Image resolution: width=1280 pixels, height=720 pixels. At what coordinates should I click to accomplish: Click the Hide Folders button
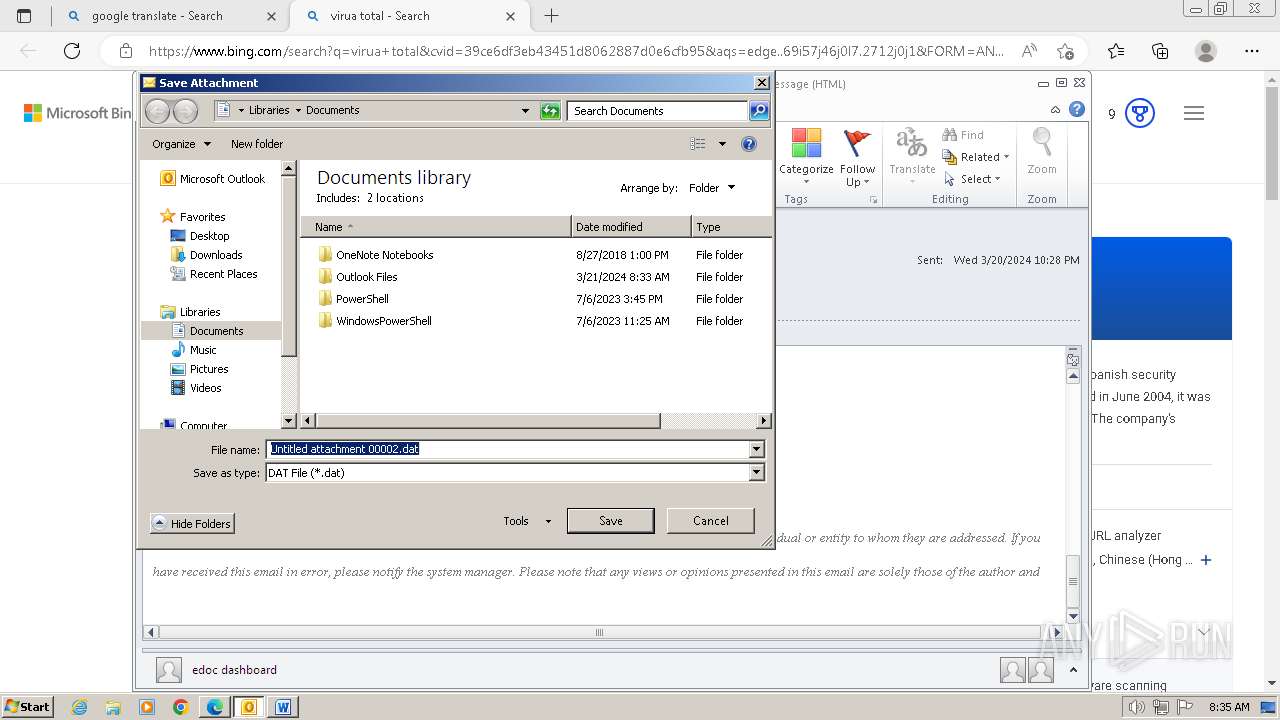click(192, 523)
